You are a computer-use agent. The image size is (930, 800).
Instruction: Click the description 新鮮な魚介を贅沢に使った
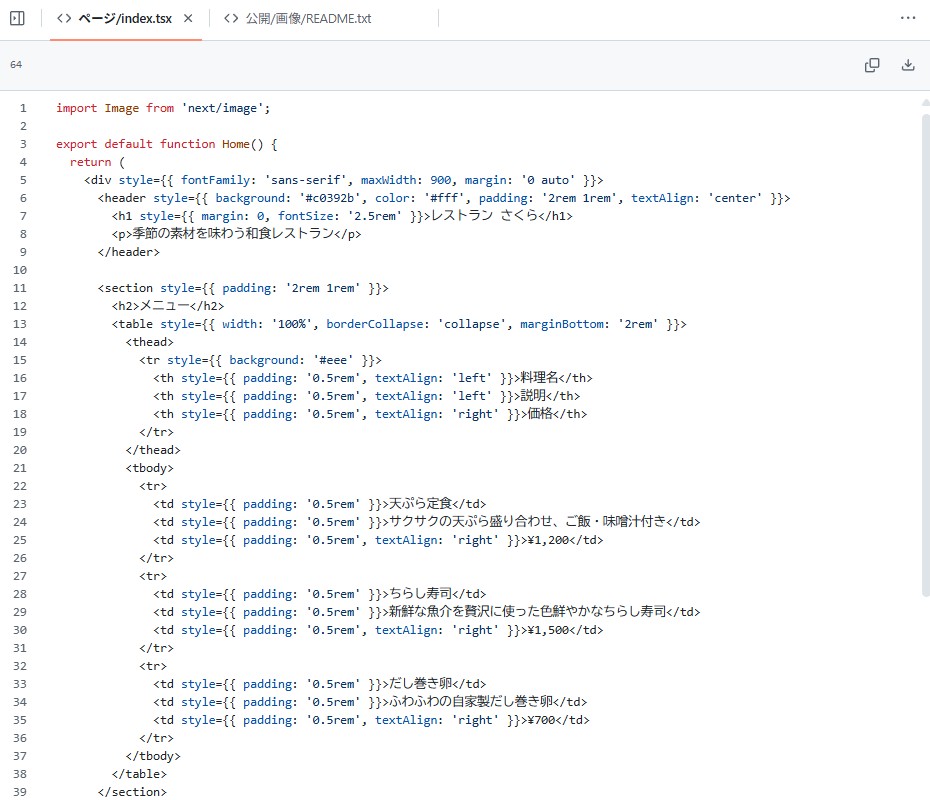463,611
